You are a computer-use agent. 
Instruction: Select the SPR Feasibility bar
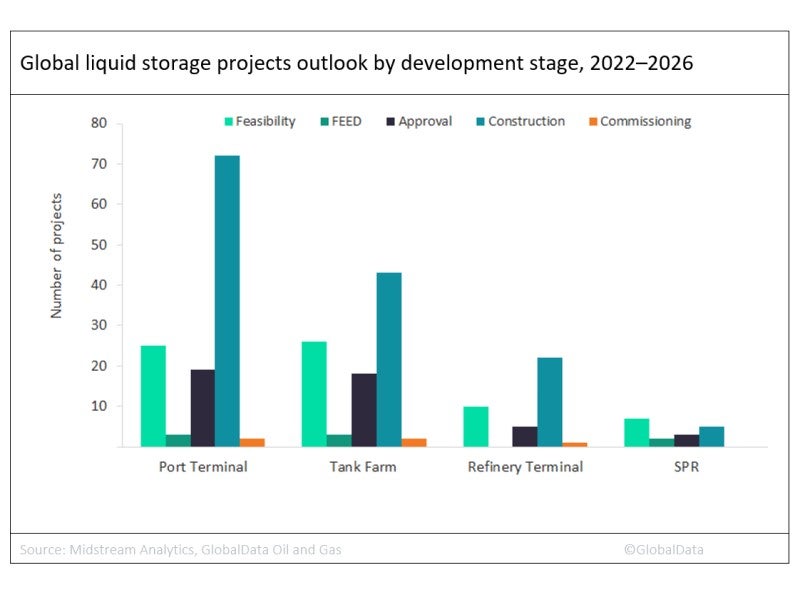[x=636, y=432]
